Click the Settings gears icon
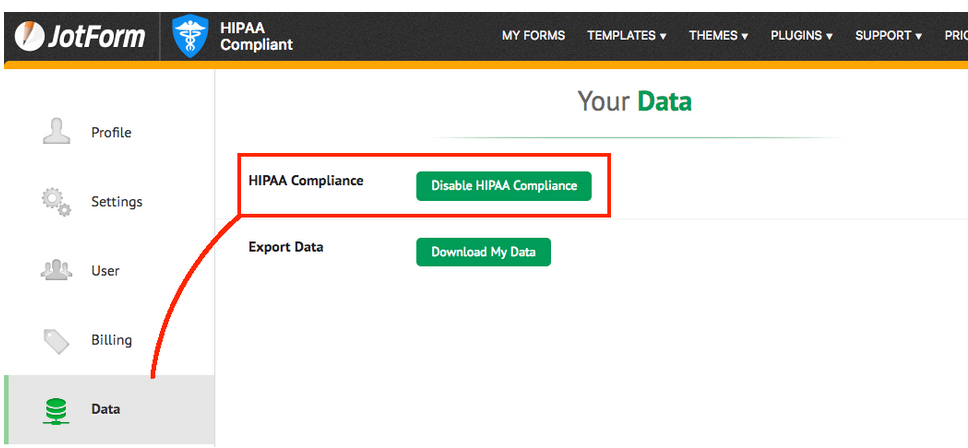968x448 pixels. point(56,202)
